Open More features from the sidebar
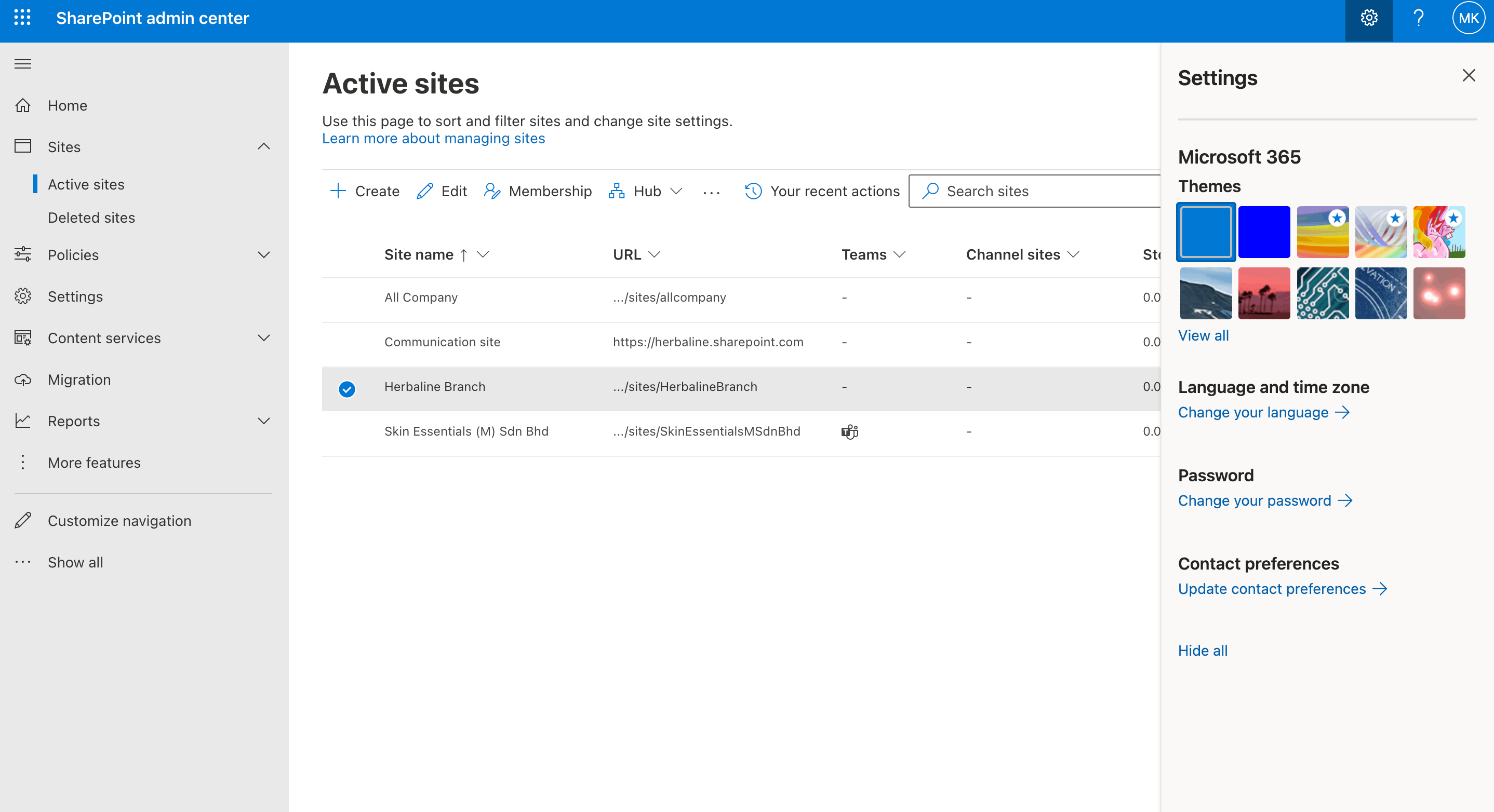This screenshot has width=1494, height=812. click(x=94, y=463)
